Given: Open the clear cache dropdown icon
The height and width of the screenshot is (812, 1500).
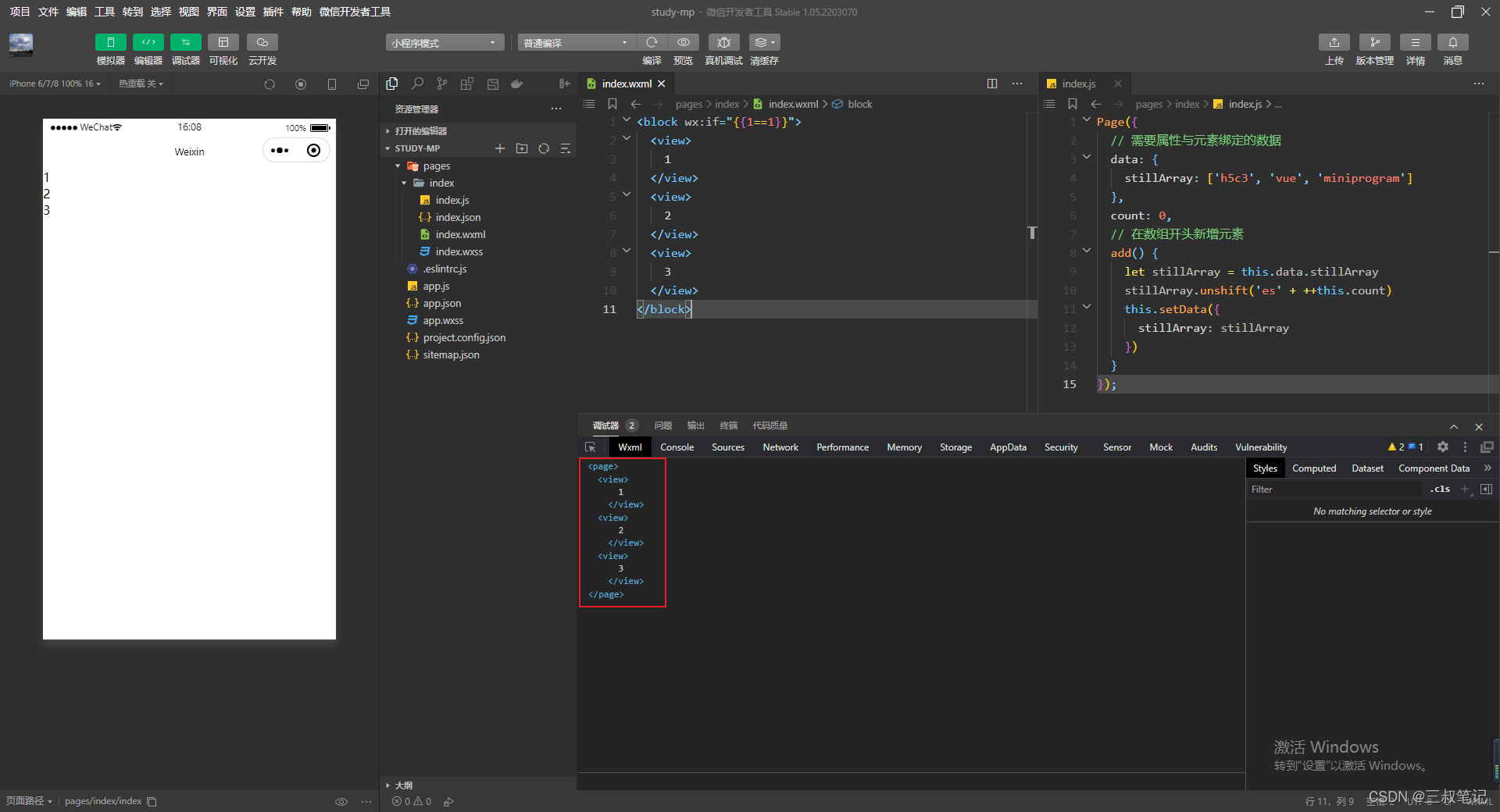Looking at the screenshot, I should coord(764,42).
